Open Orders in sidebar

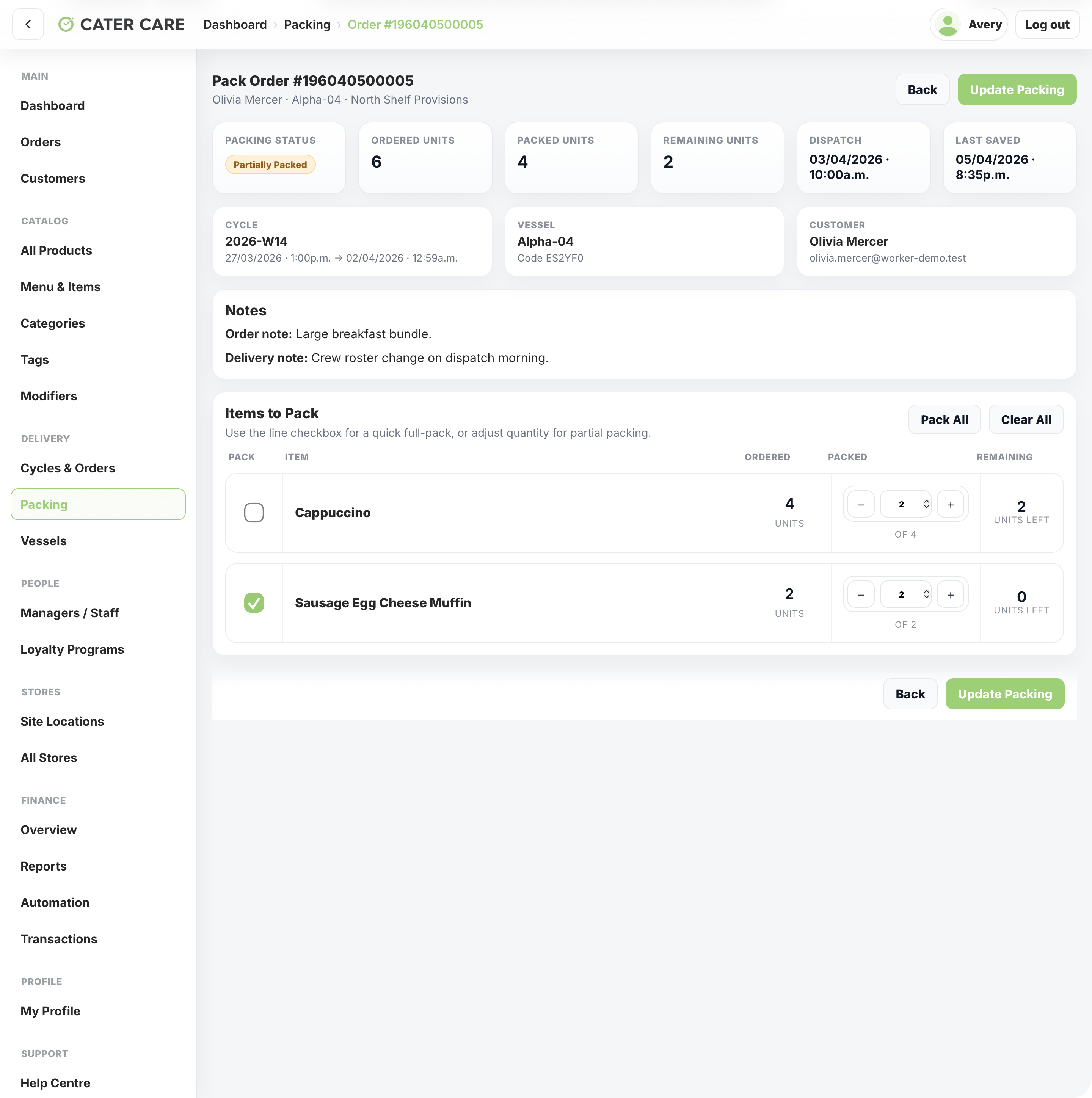[x=40, y=142]
